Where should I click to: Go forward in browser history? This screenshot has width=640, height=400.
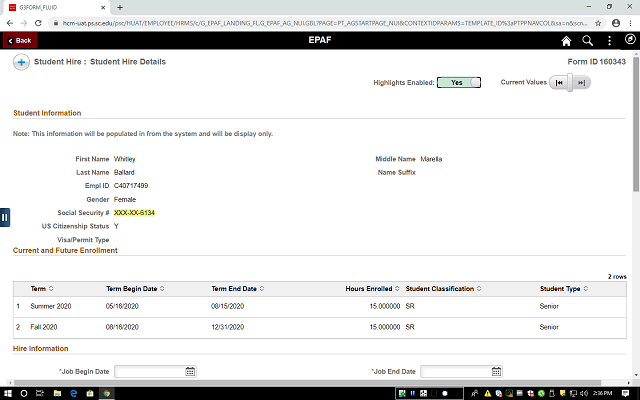[24, 23]
